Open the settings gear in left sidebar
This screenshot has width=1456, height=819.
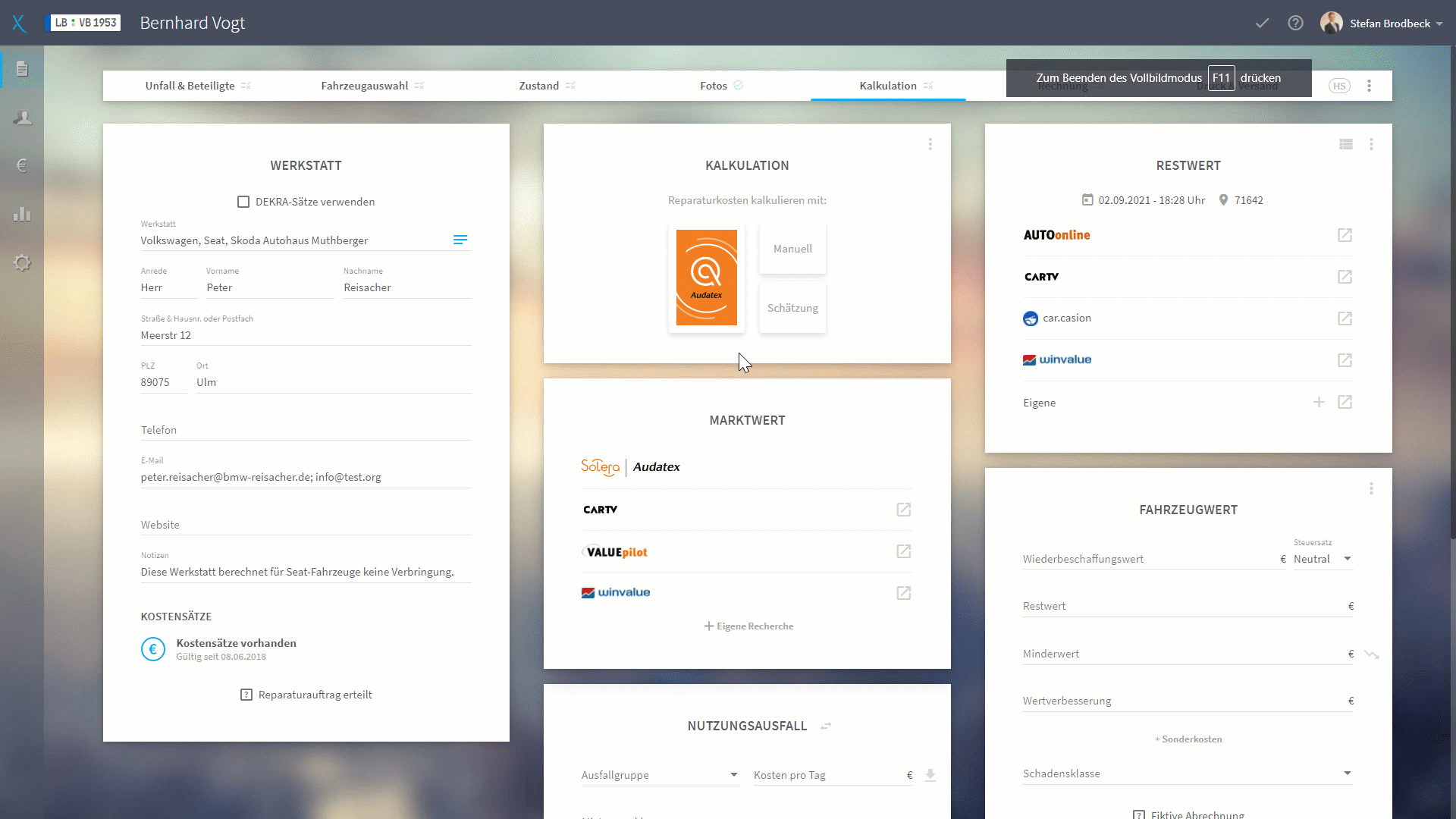tap(22, 262)
